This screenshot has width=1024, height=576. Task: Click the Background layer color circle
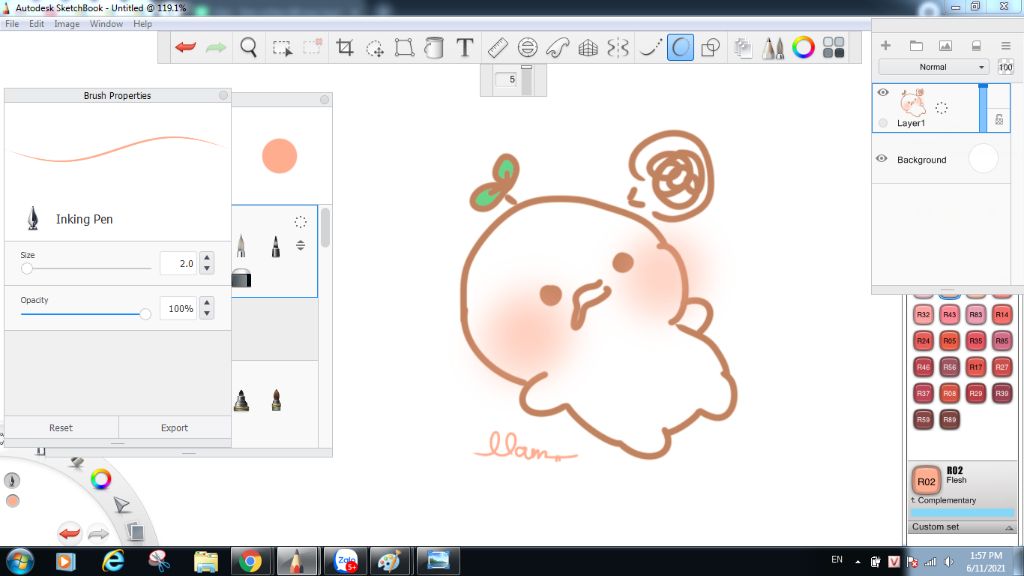click(x=984, y=159)
